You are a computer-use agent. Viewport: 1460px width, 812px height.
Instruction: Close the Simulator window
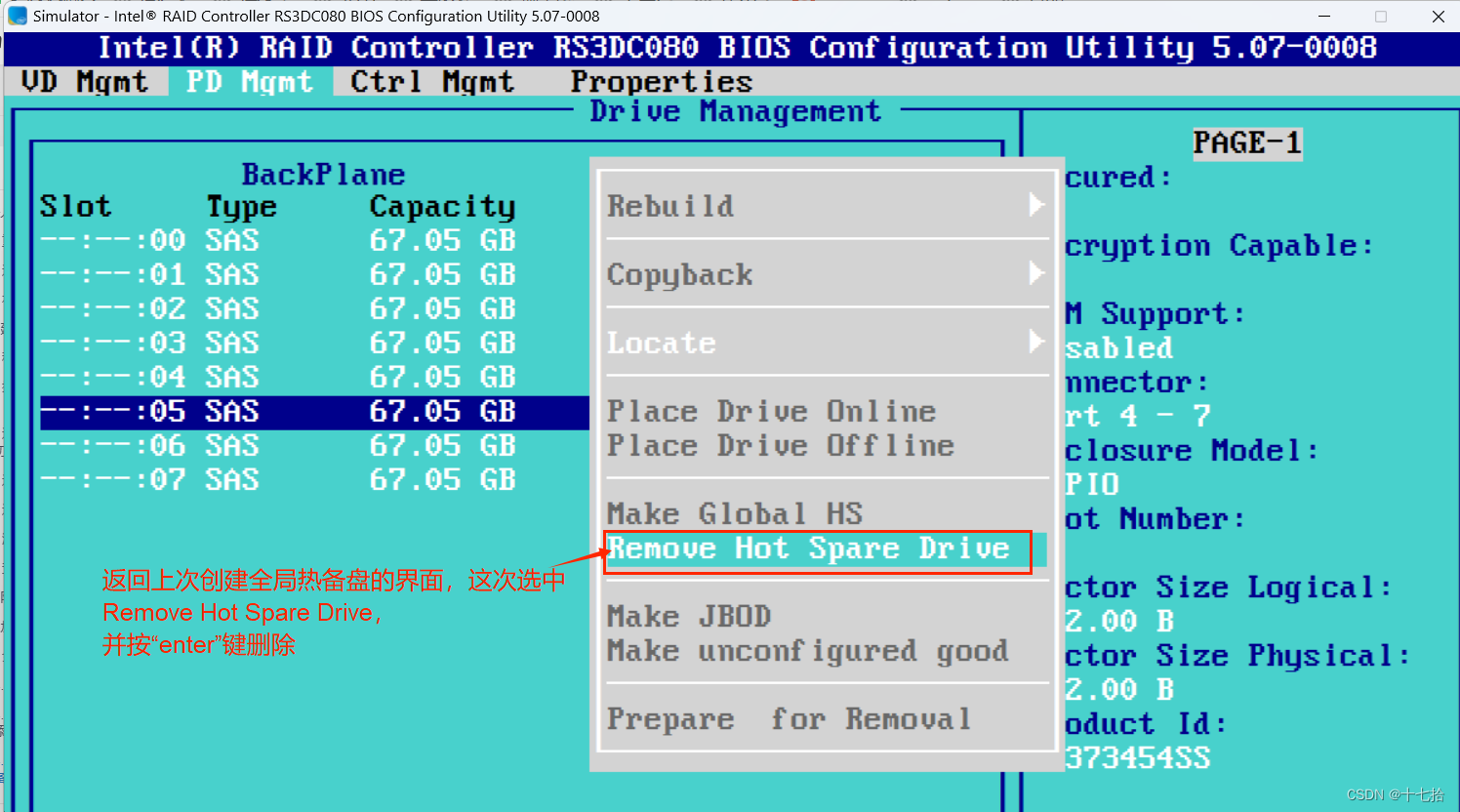1438,17
